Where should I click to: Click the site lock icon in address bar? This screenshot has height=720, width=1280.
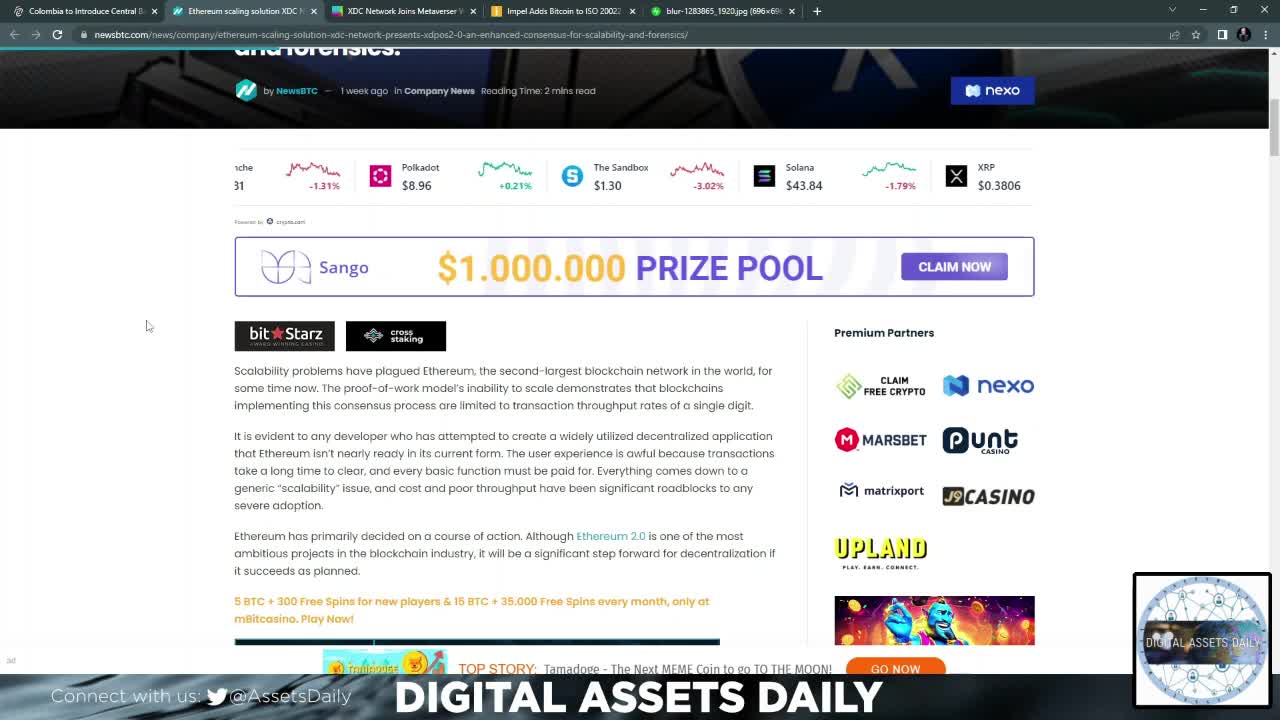tap(84, 35)
